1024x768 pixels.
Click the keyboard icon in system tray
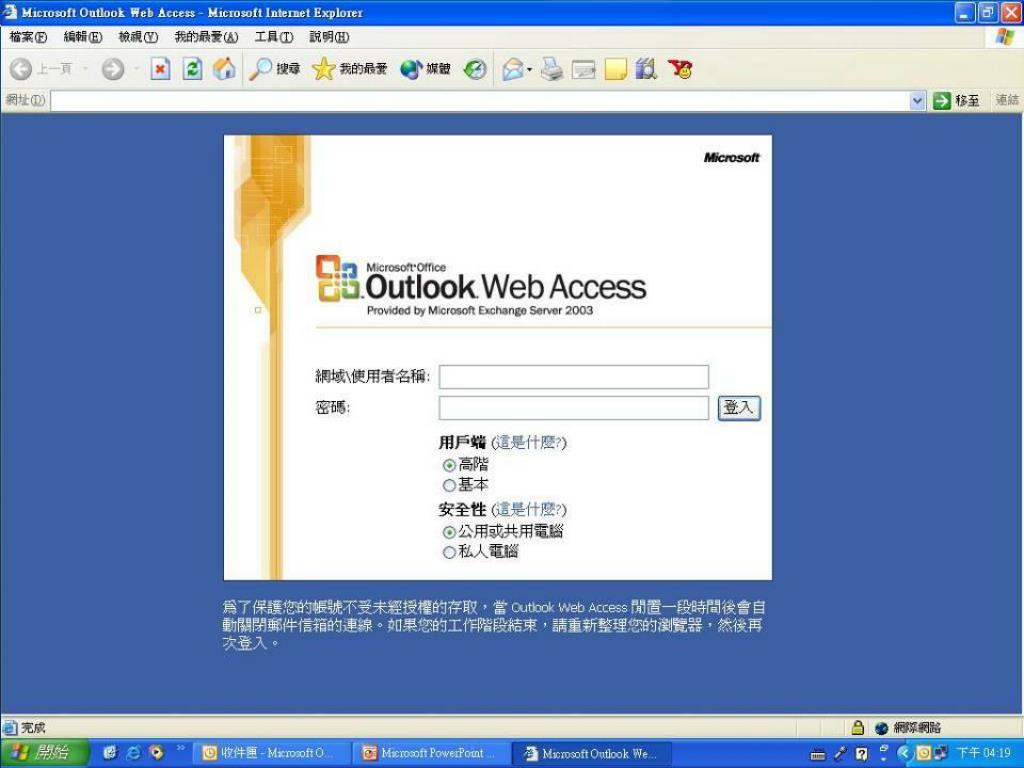pyautogui.click(x=818, y=754)
